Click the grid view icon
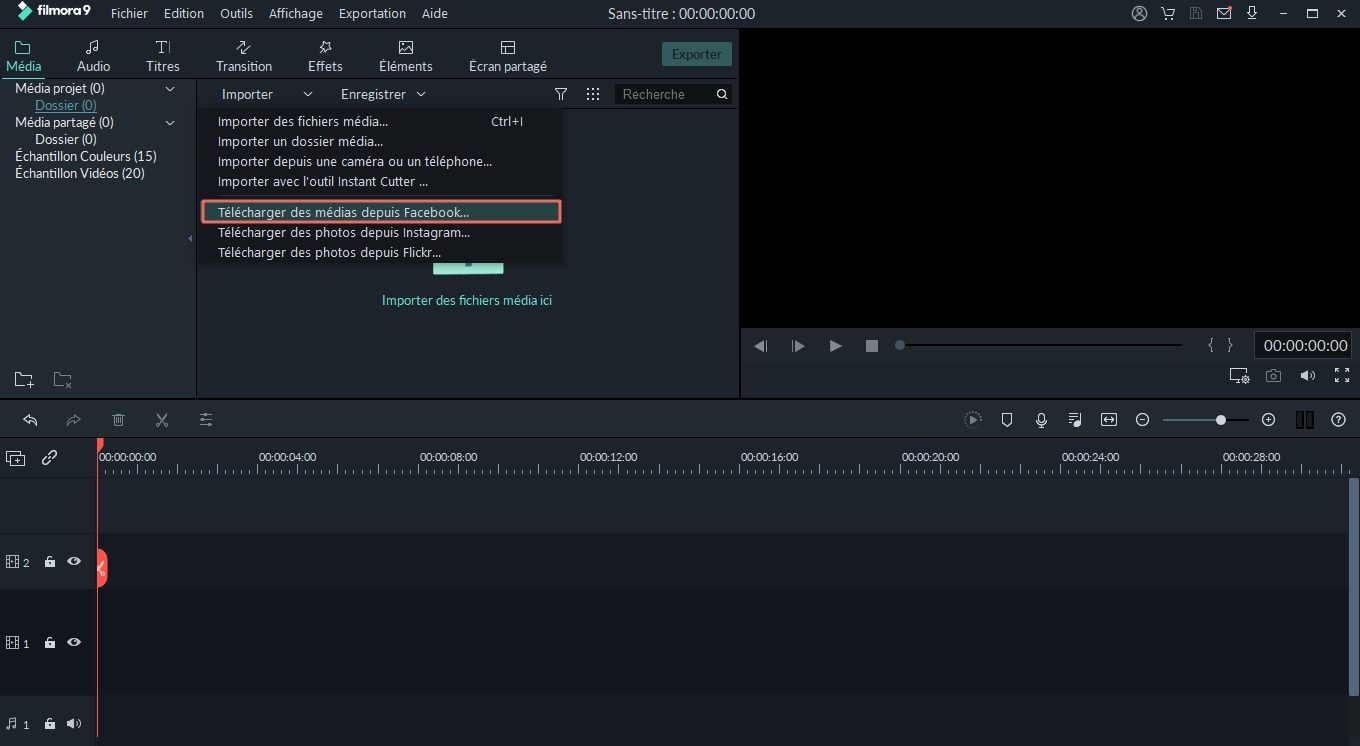Screen dimensions: 1360x746 [x=593, y=94]
